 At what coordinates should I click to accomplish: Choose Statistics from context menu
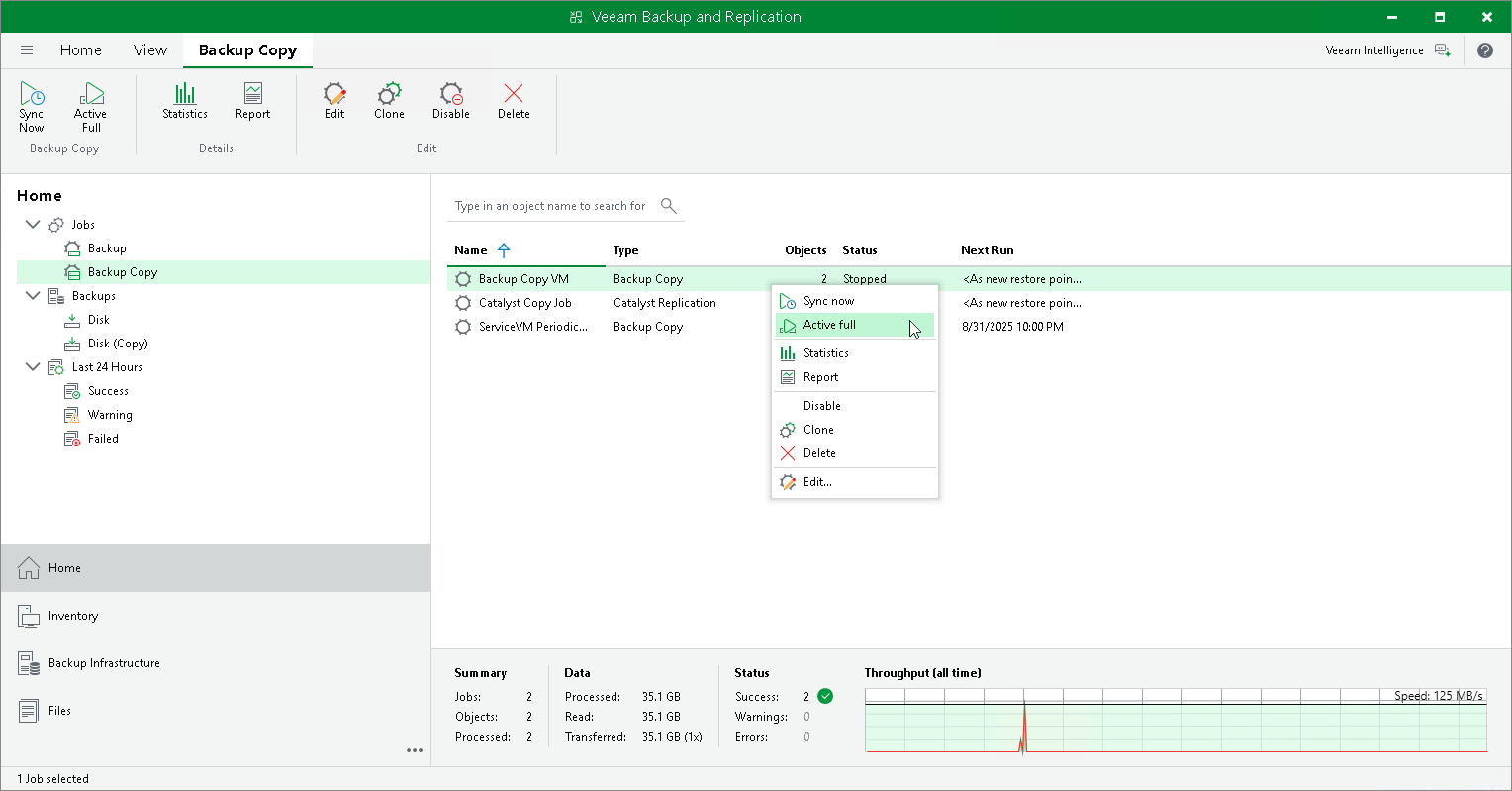tap(855, 353)
